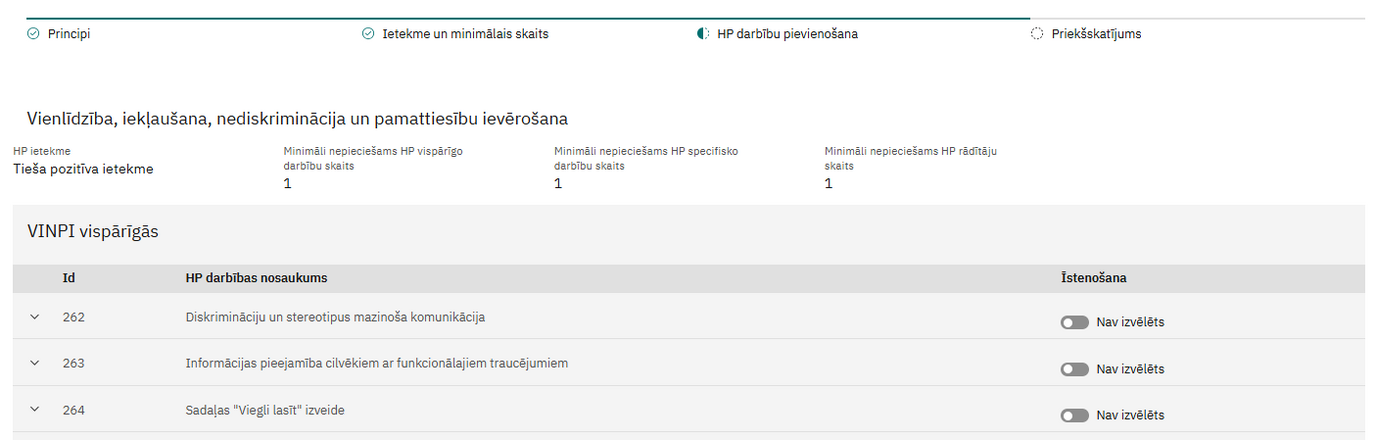Expand row 262 with the chevron
Viewport: 1376px width, 440px height.
coord(35,317)
